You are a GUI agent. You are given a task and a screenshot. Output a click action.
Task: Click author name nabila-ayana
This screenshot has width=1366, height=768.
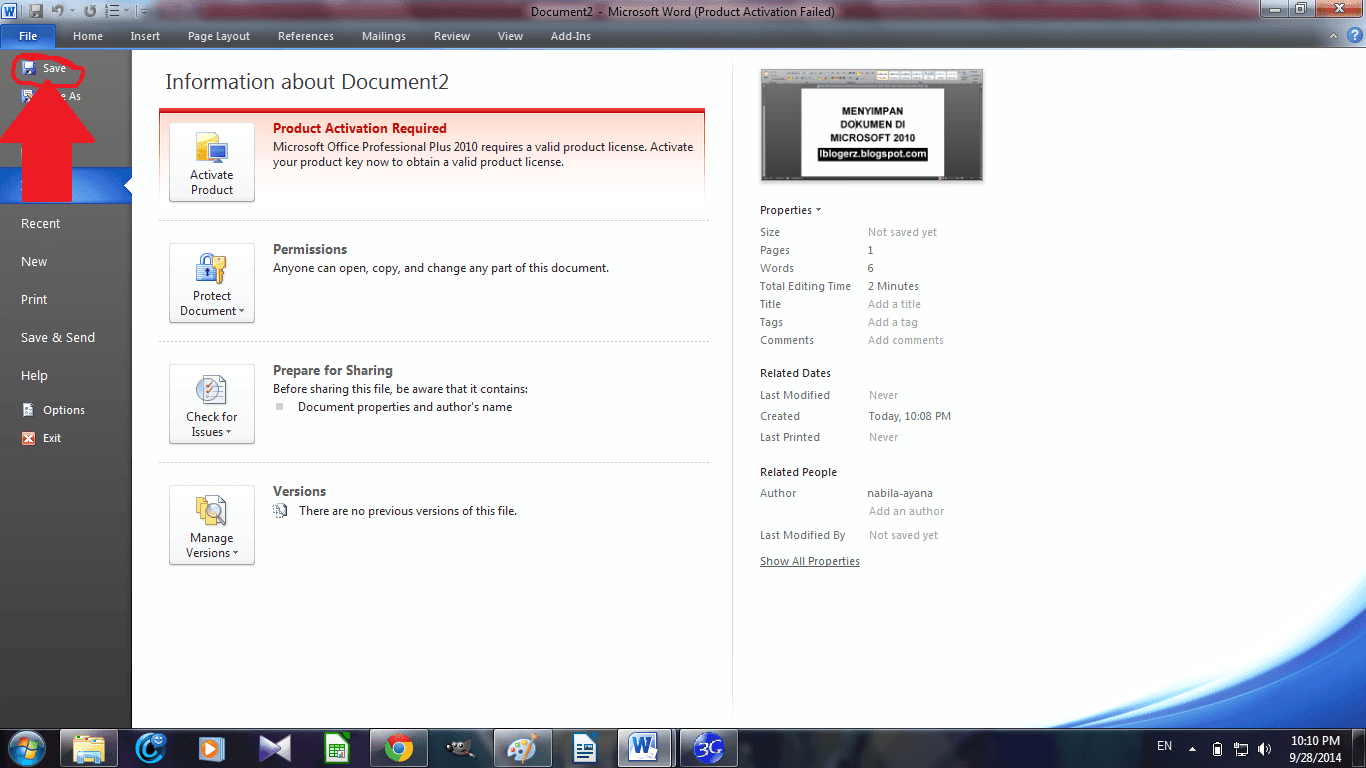900,493
